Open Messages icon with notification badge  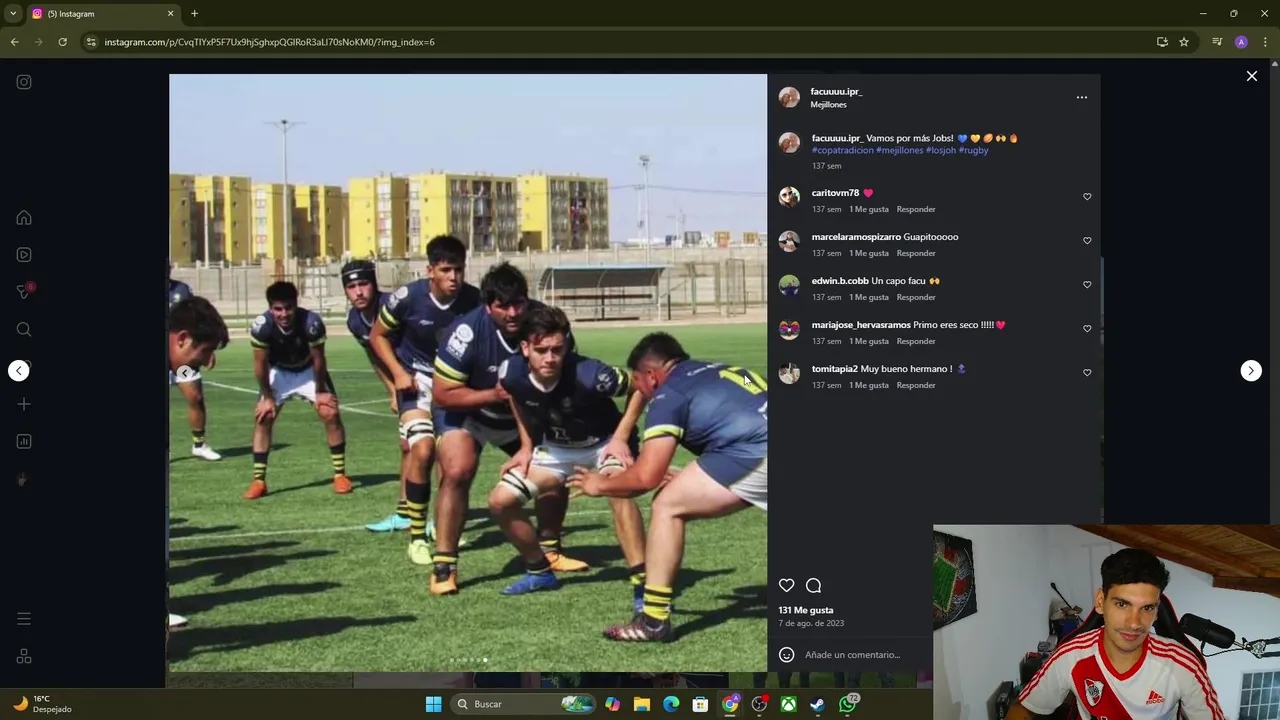[x=25, y=291]
